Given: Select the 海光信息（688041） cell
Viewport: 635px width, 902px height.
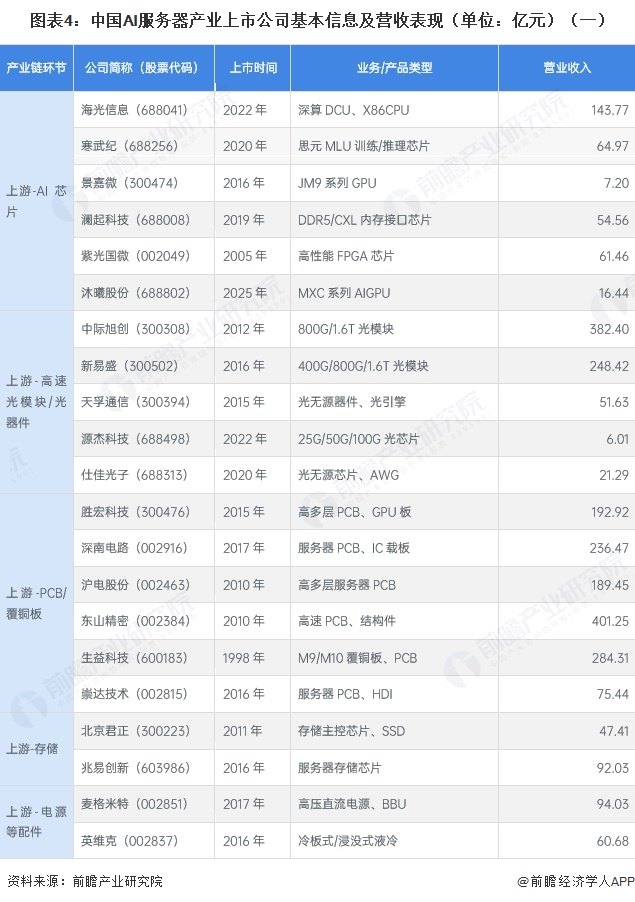Looking at the screenshot, I should coord(144,110).
